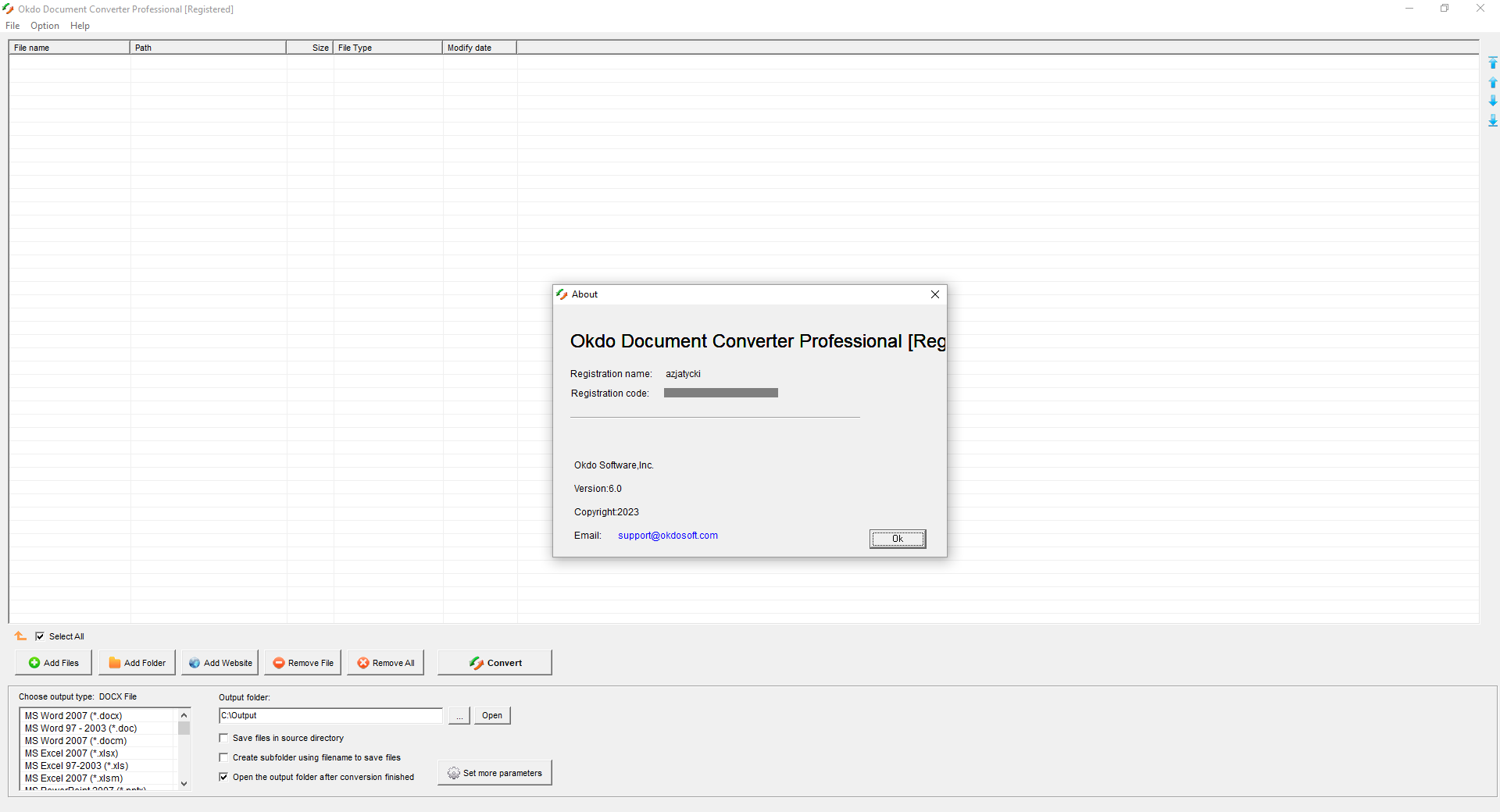Click the move-down blue arrow icon
The height and width of the screenshot is (812, 1500).
(x=1492, y=101)
